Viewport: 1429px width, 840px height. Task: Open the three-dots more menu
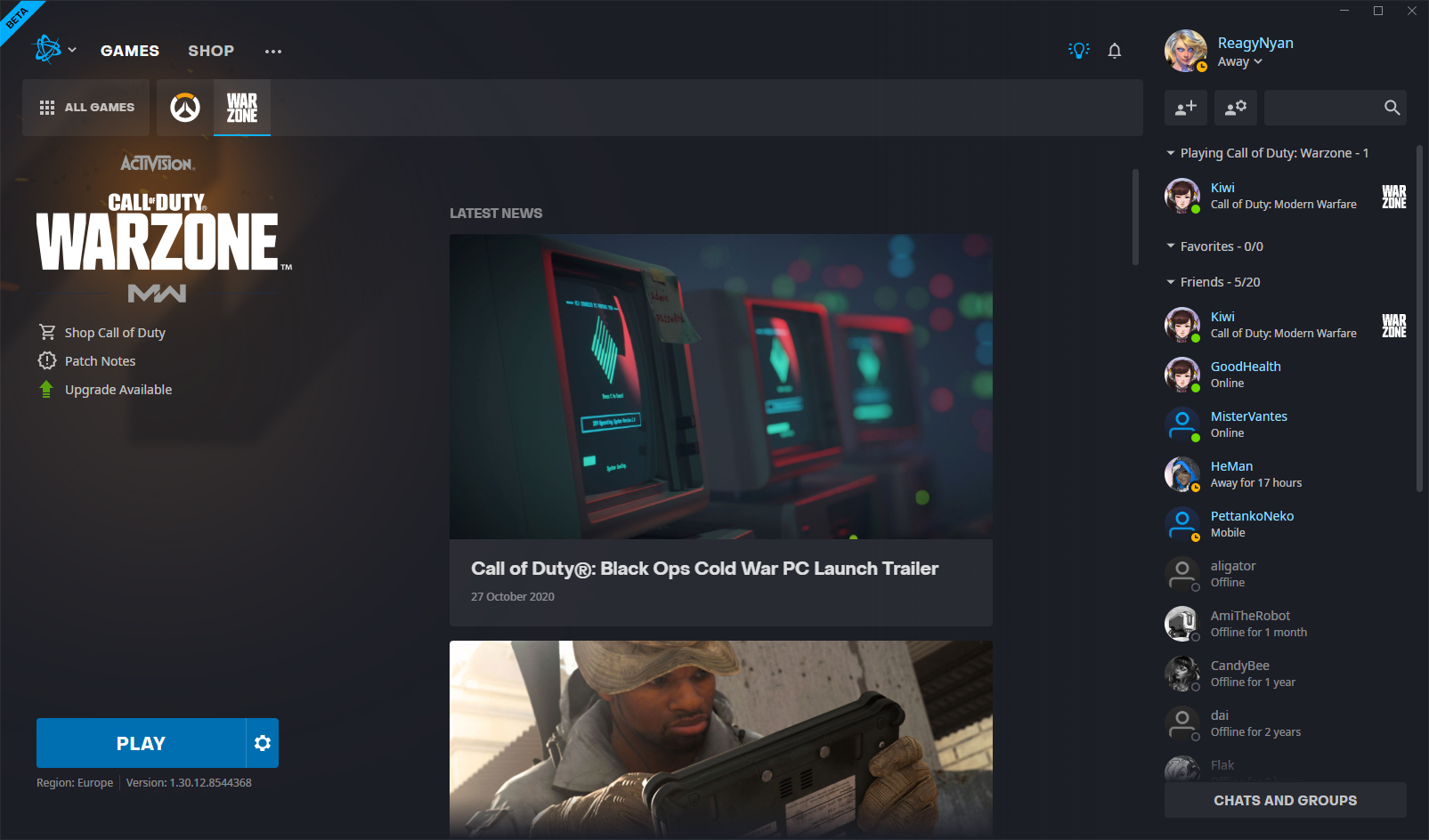click(x=273, y=52)
